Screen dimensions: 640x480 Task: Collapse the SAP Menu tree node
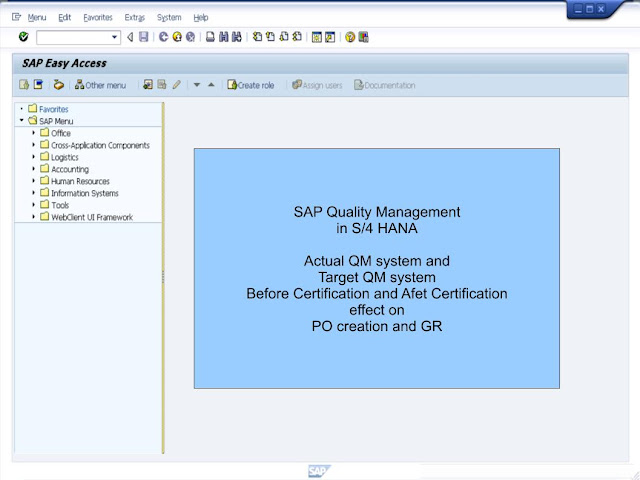pyautogui.click(x=22, y=120)
